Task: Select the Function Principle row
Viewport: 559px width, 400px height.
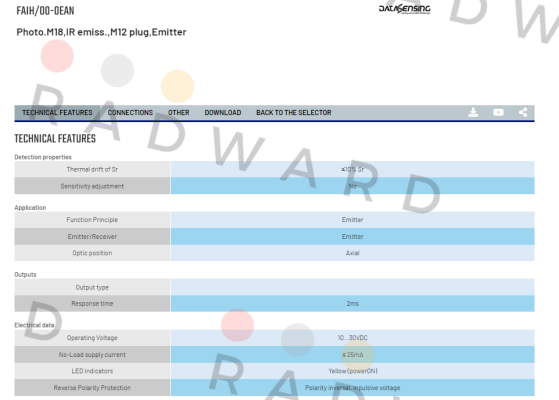Action: coord(275,220)
